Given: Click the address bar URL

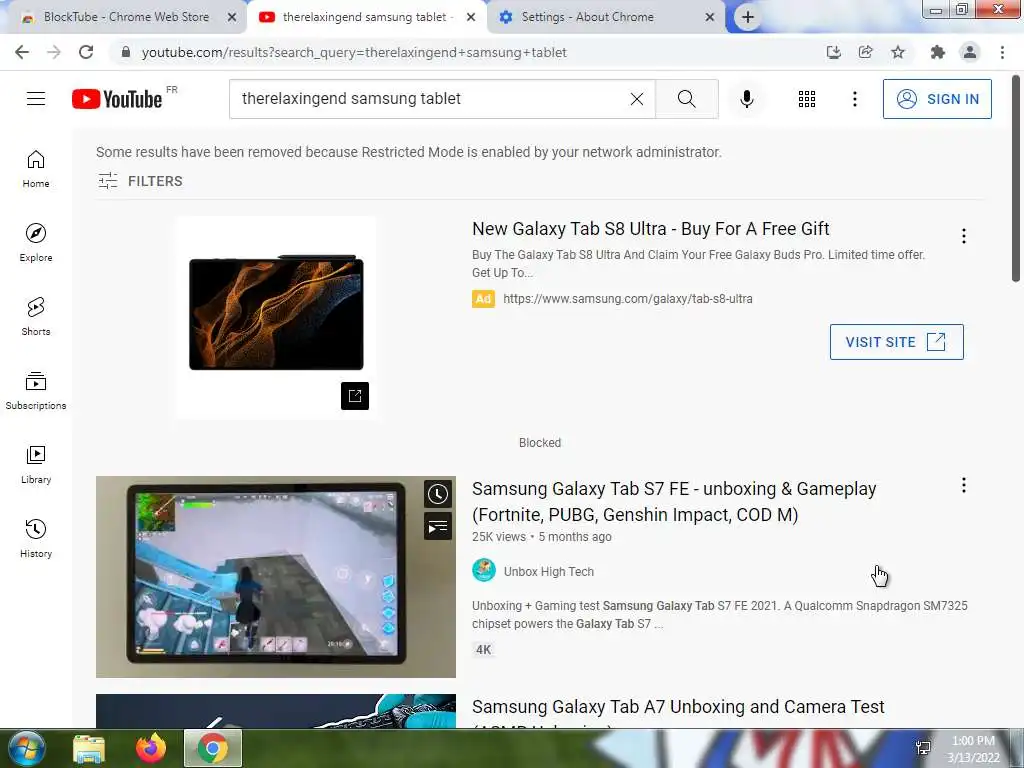Looking at the screenshot, I should point(354,52).
